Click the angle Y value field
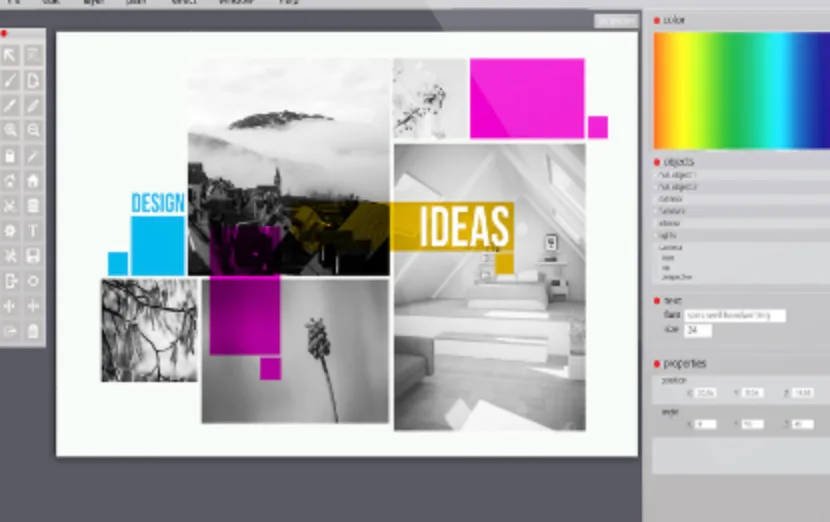Image resolution: width=830 pixels, height=522 pixels. pyautogui.click(x=752, y=424)
